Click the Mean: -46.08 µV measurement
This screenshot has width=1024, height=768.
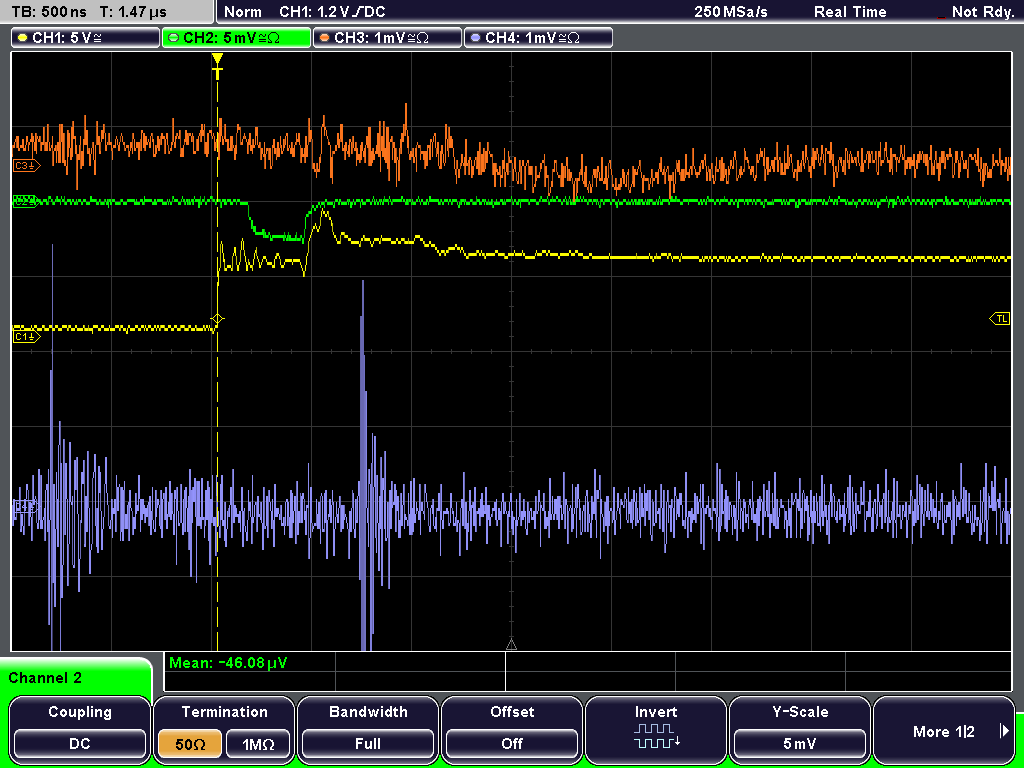(x=227, y=663)
